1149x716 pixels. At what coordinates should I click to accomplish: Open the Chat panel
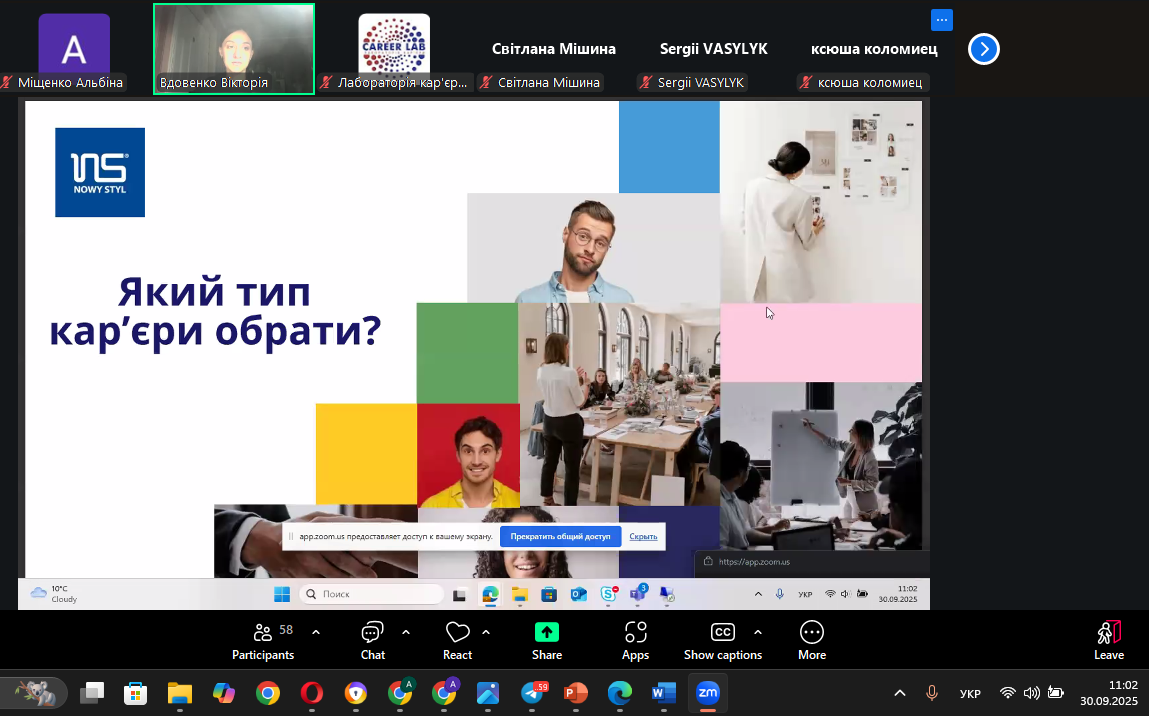click(x=372, y=640)
